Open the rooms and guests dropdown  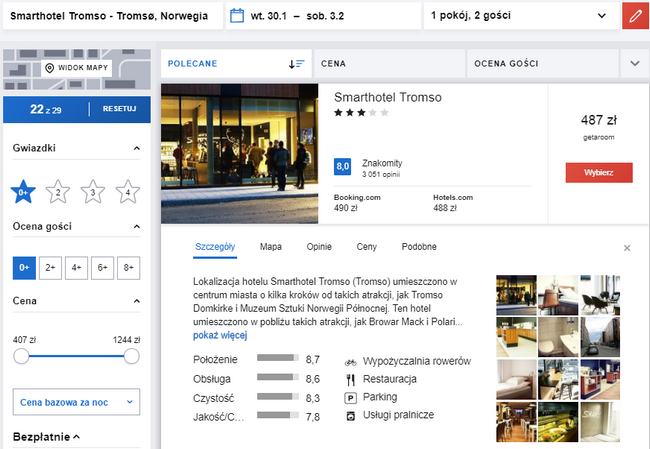point(521,16)
